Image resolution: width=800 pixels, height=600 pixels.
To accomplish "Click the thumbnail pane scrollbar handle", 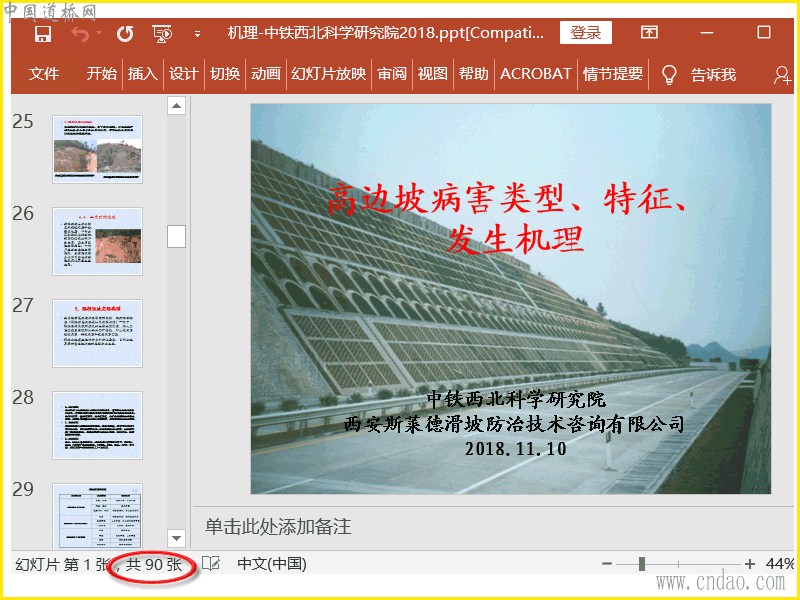I will (177, 237).
